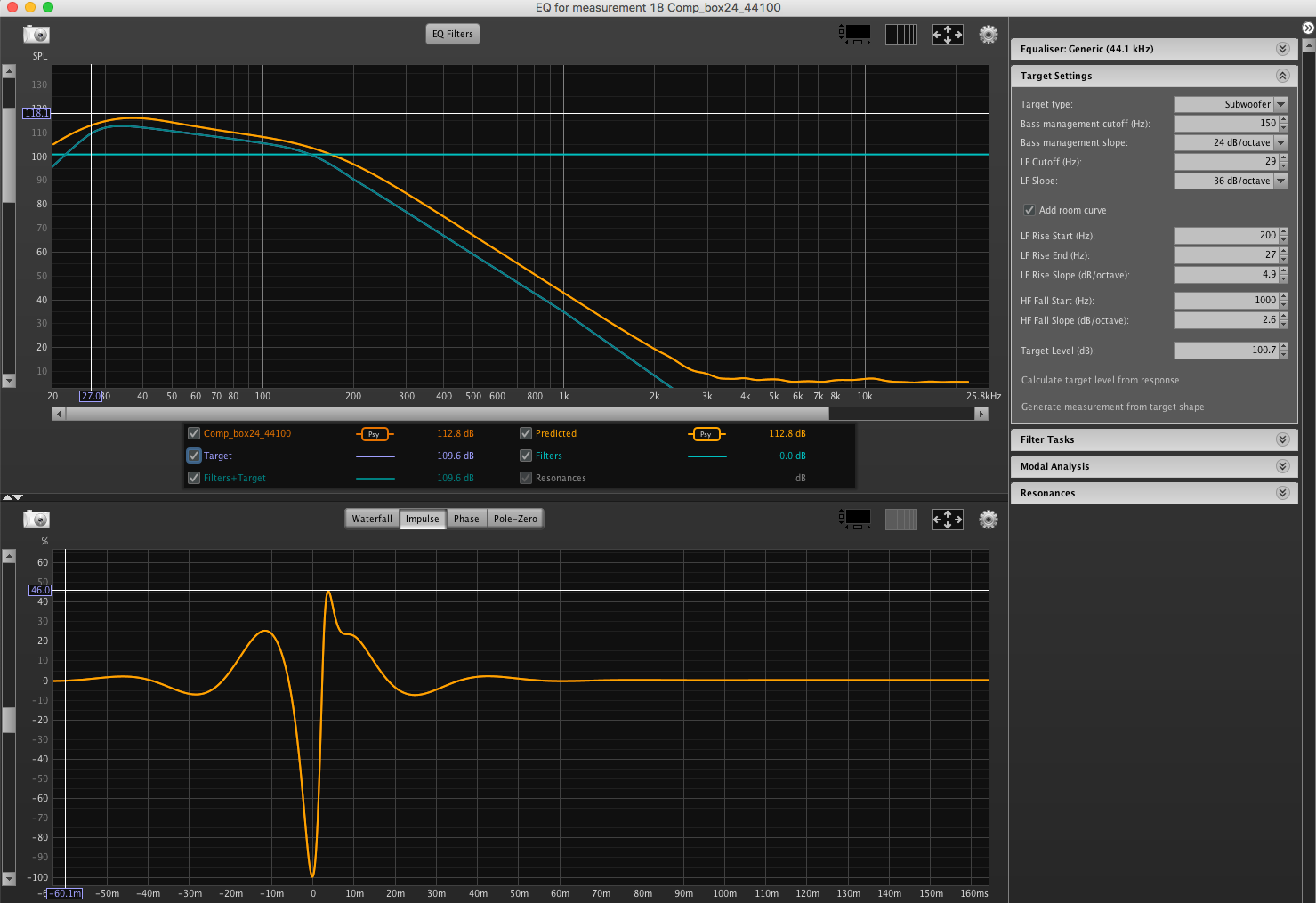
Task: Click LF Rise Start field showing 200
Action: coord(1225,235)
